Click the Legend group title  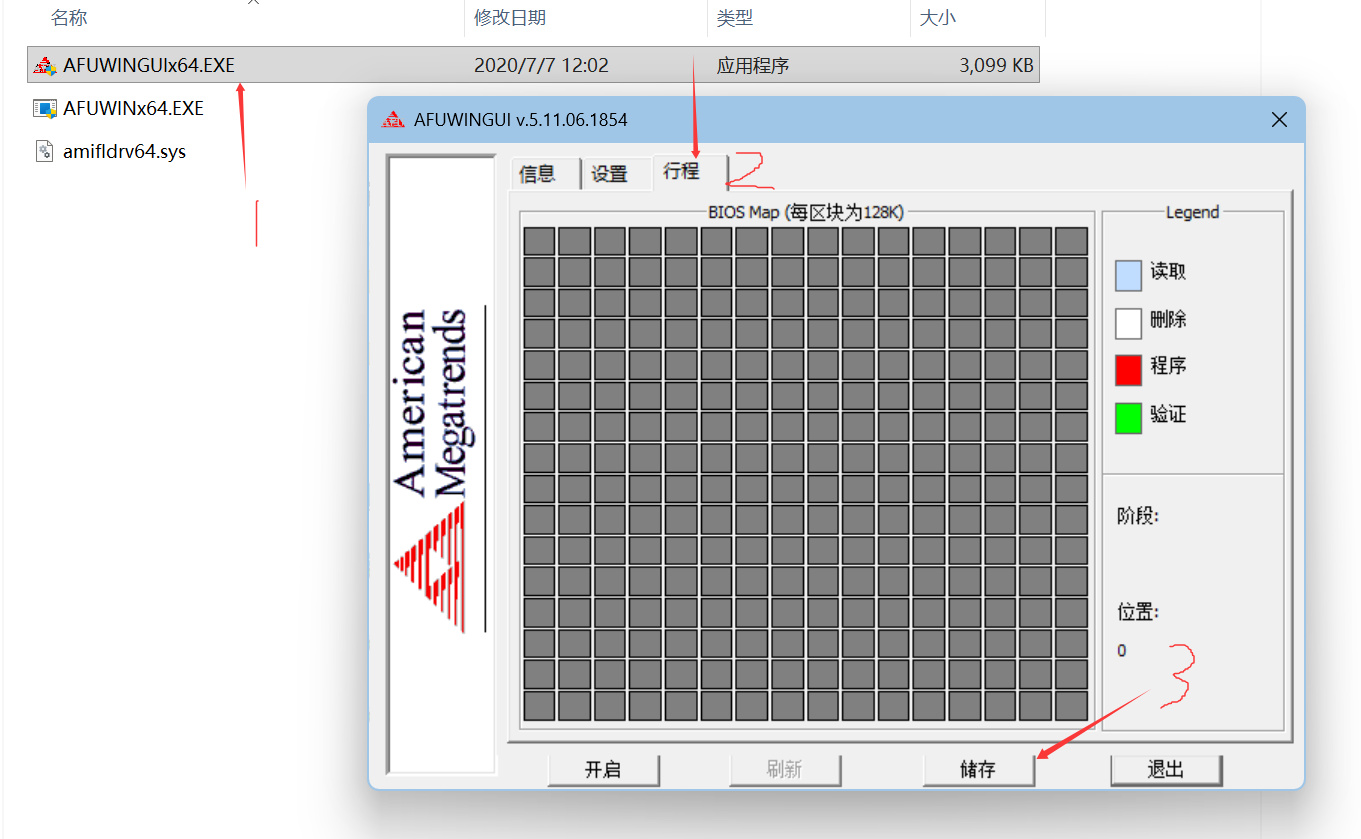[1192, 212]
